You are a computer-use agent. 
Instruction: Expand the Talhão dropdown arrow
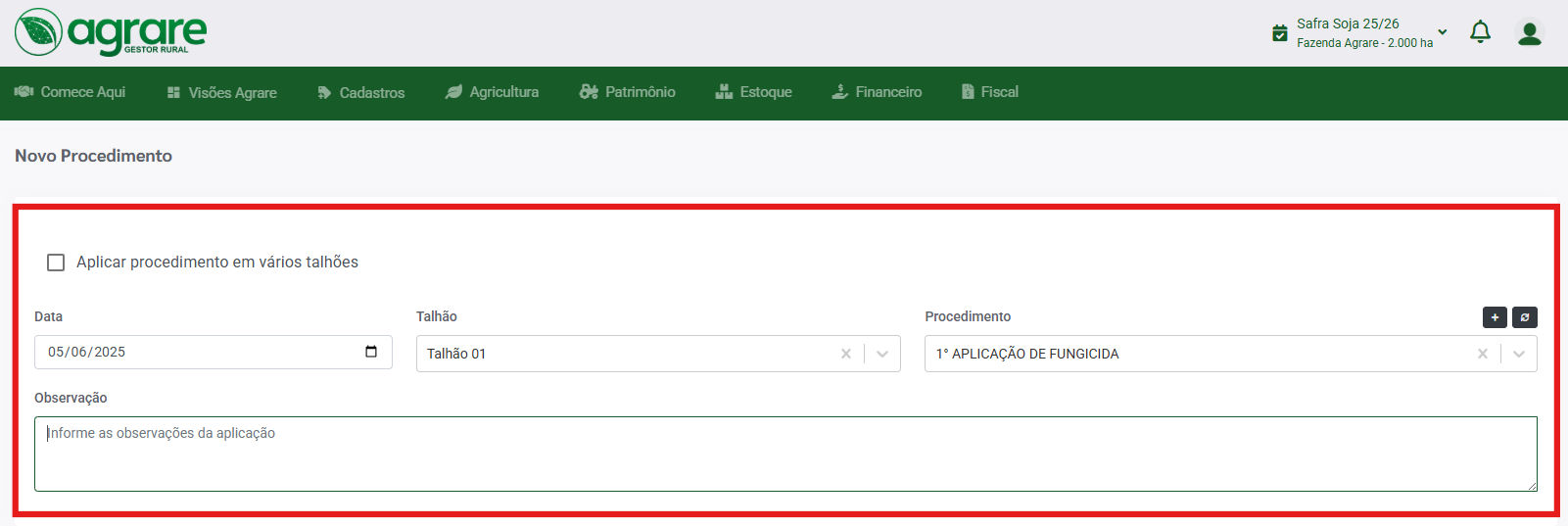[882, 354]
